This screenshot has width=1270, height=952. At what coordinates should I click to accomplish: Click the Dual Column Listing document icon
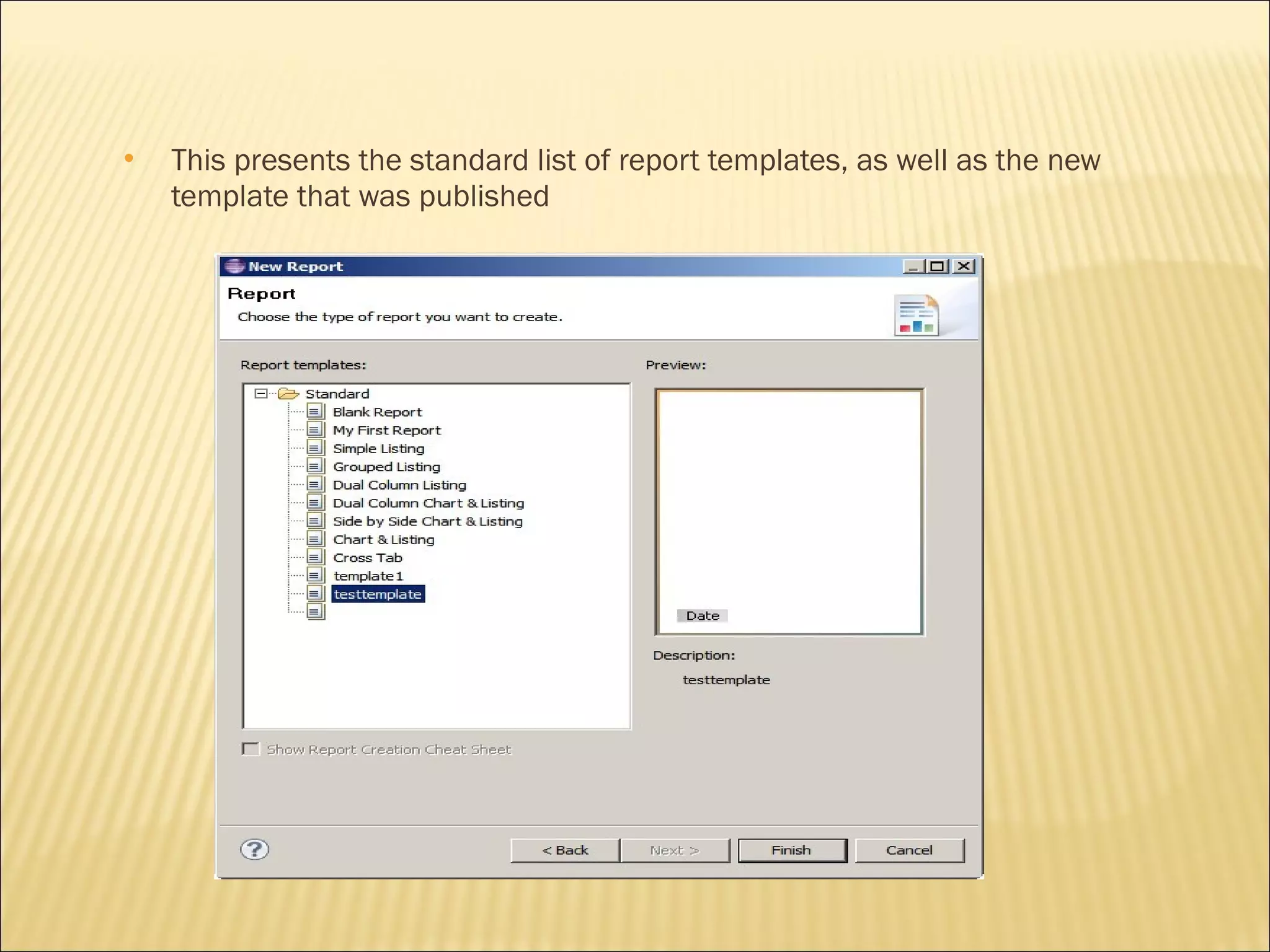[x=316, y=485]
